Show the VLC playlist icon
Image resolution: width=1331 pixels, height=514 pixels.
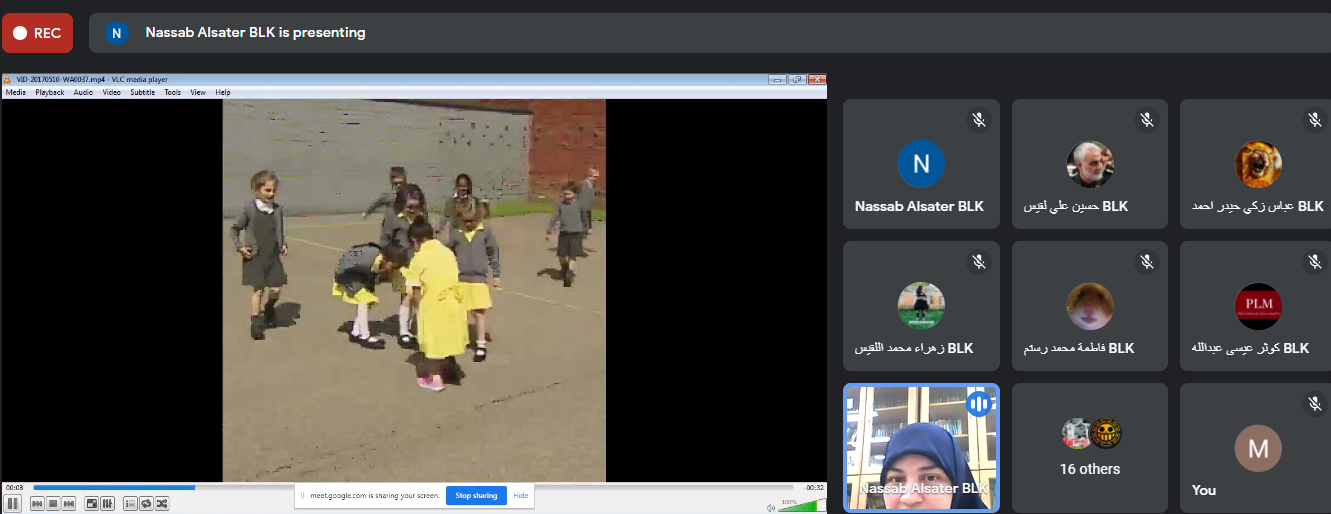[x=130, y=503]
